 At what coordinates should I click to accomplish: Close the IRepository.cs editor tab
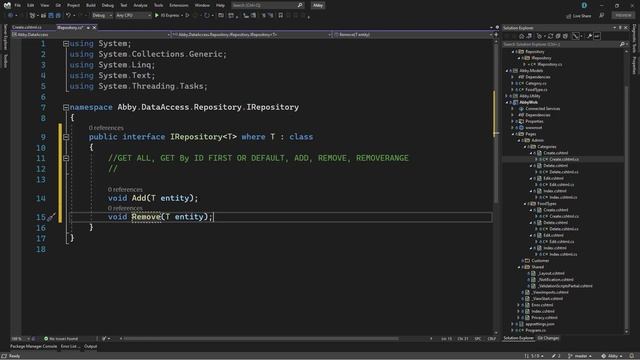click(94, 28)
